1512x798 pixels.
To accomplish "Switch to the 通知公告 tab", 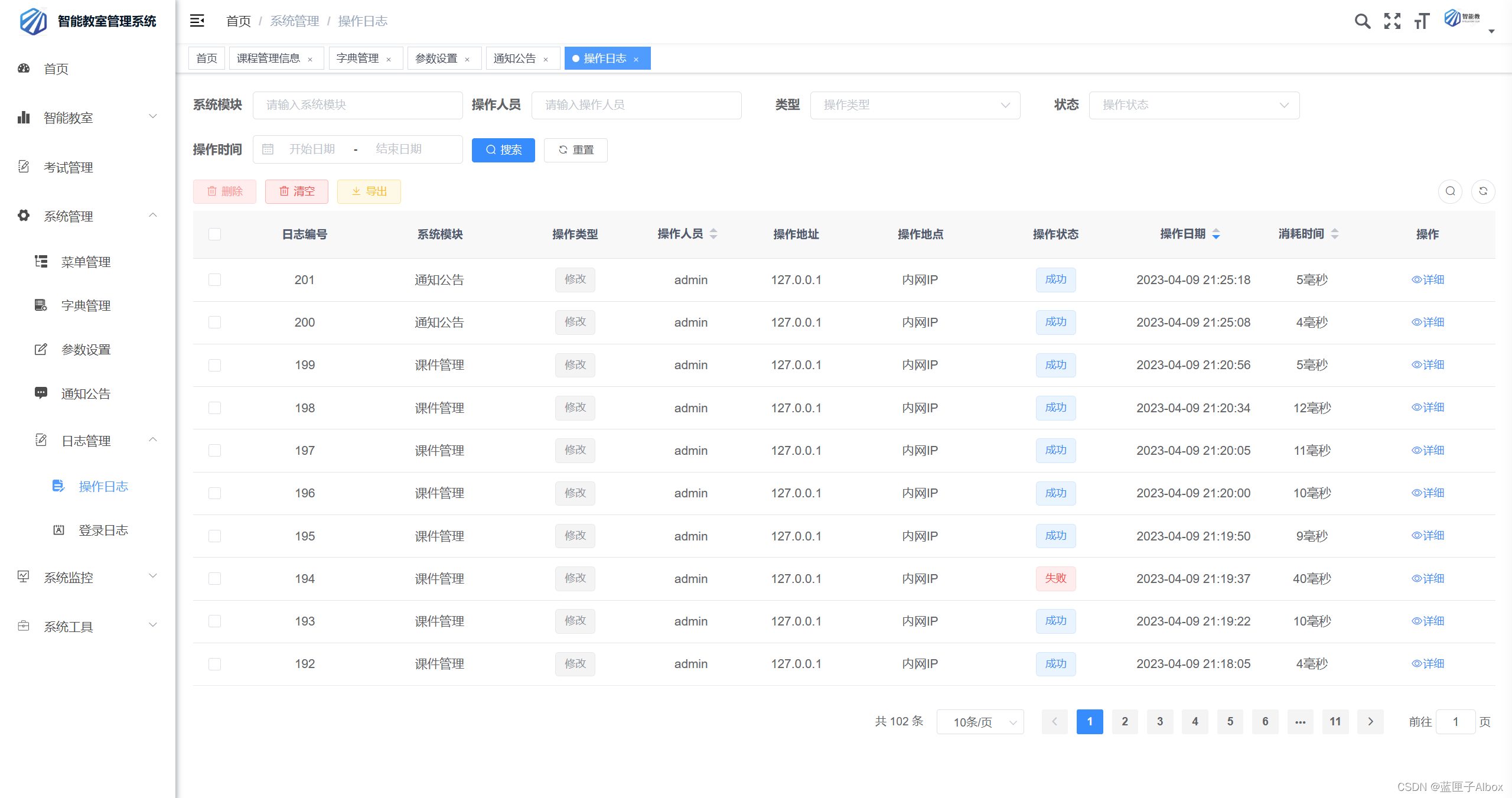I will pyautogui.click(x=514, y=58).
